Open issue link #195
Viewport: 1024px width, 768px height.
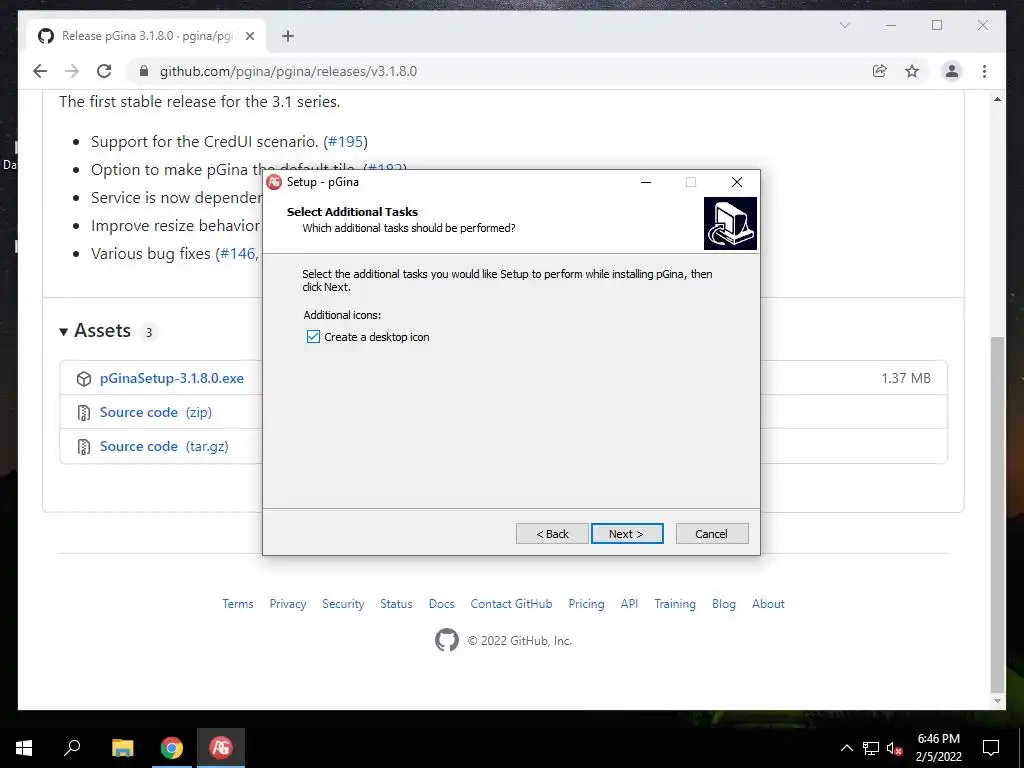pyautogui.click(x=345, y=142)
